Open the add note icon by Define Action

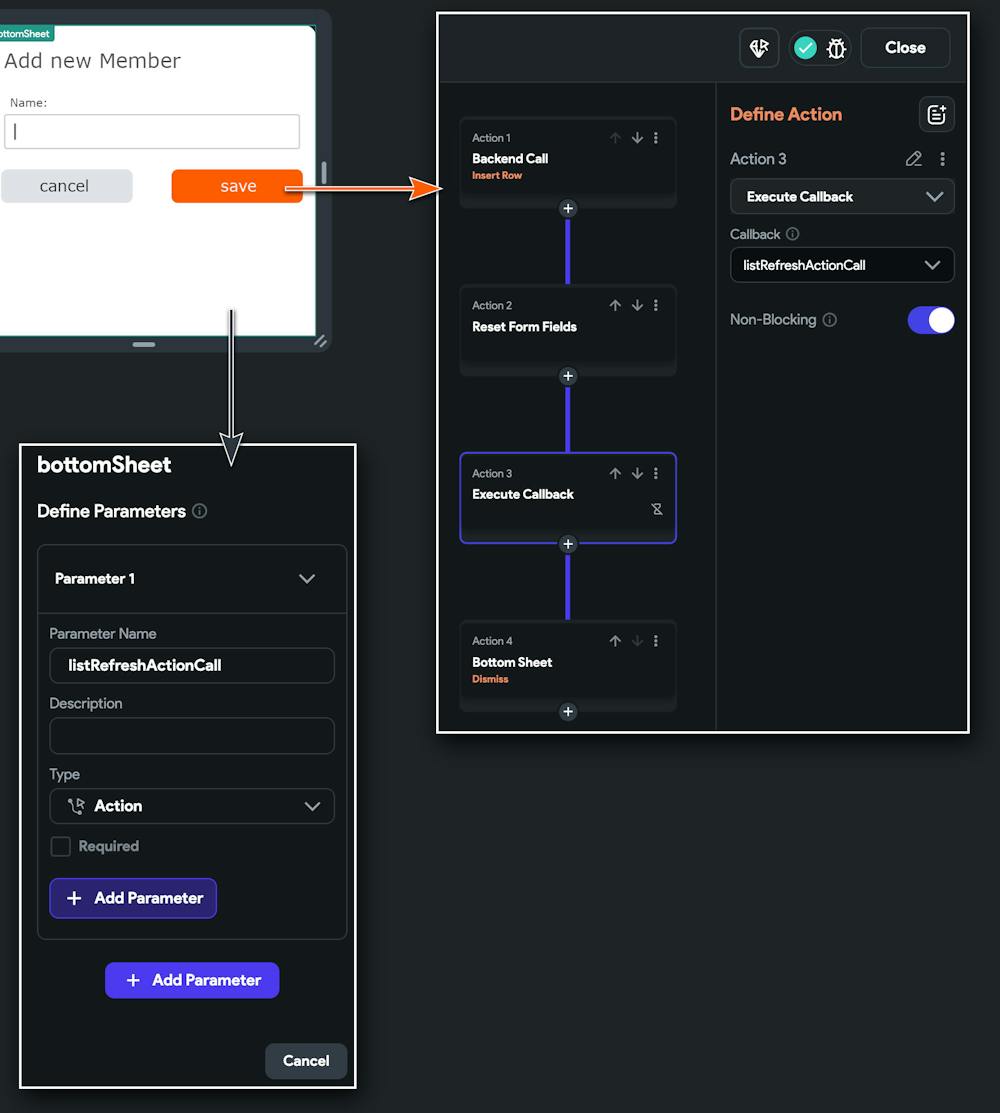pyautogui.click(x=936, y=114)
